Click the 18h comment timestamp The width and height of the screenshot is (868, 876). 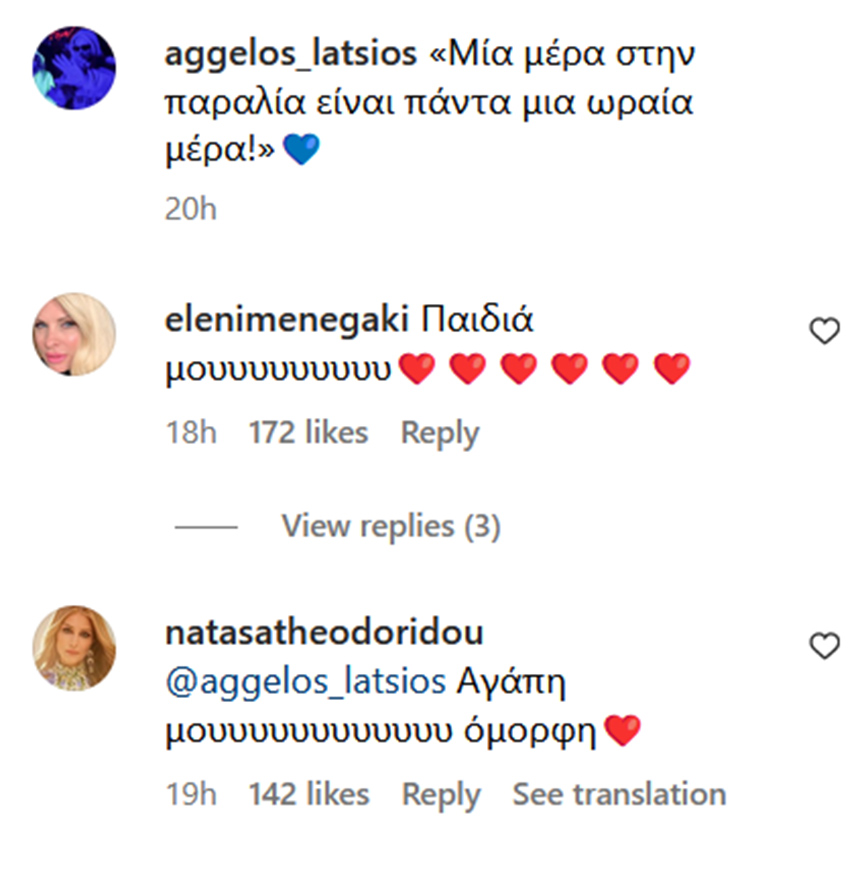(x=190, y=433)
